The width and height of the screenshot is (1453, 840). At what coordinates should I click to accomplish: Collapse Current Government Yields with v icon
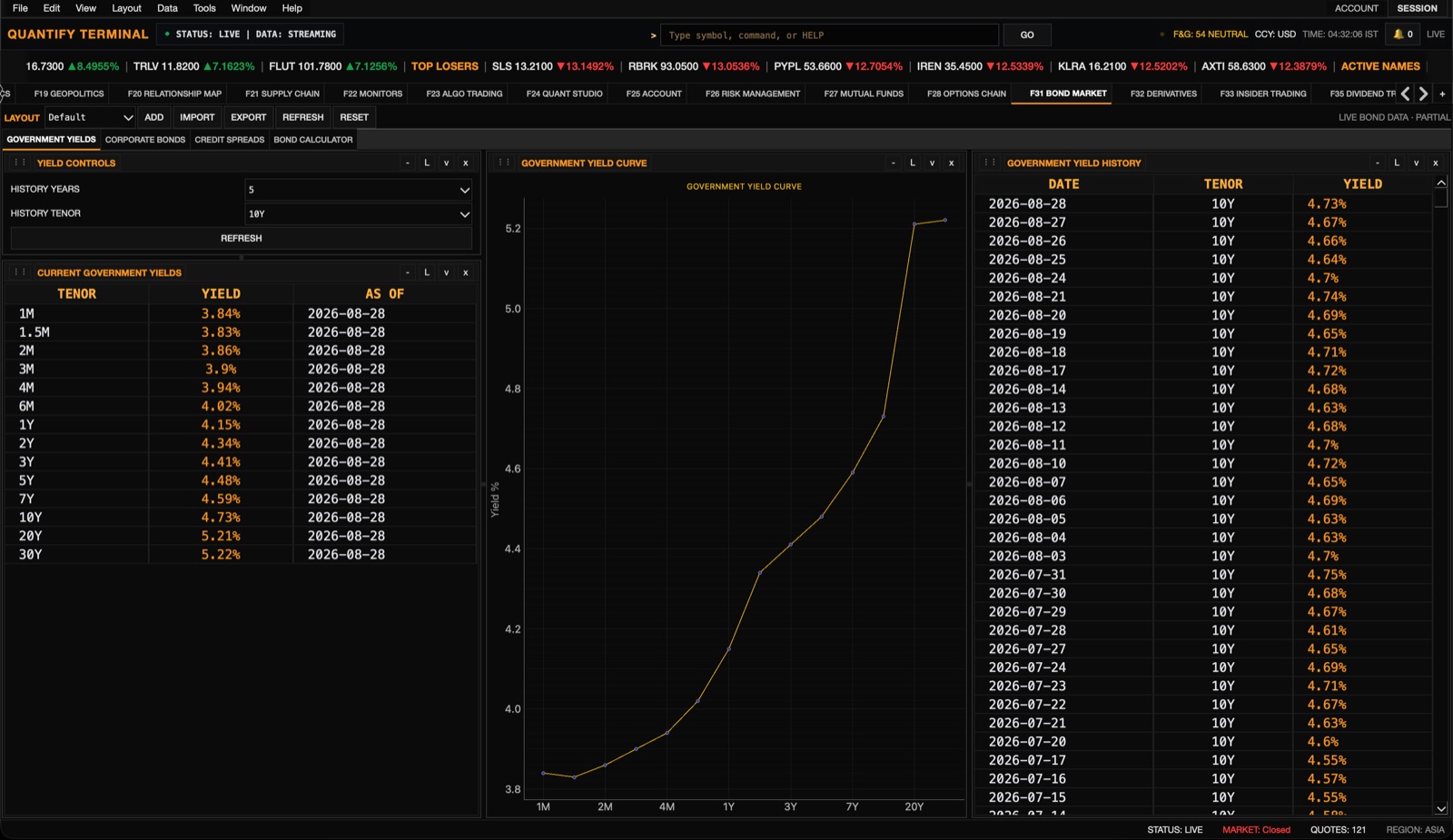(446, 272)
